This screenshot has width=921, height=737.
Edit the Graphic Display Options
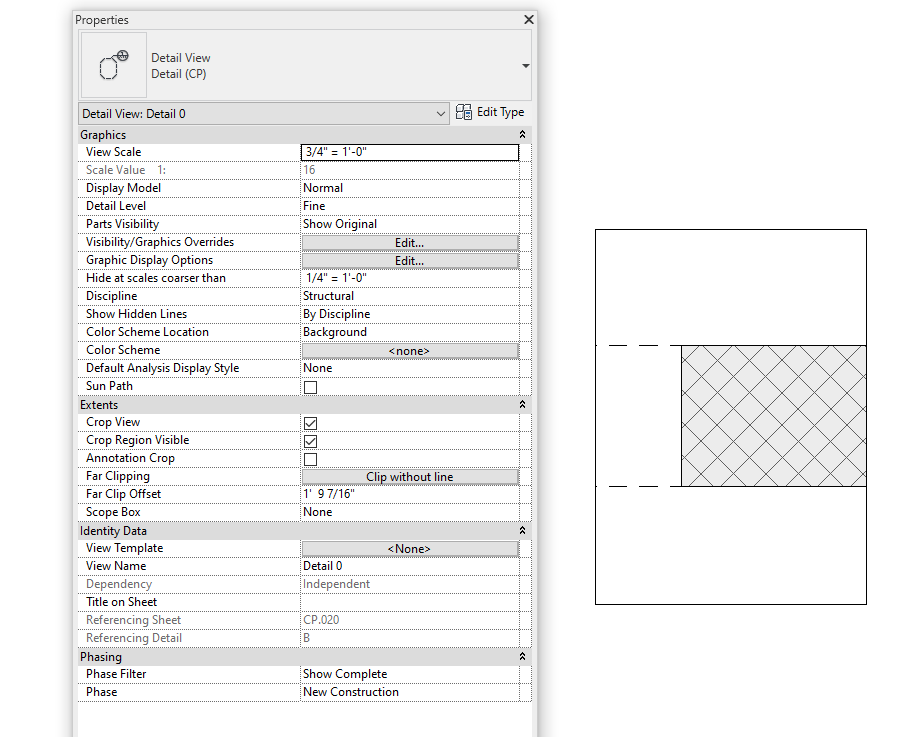[x=409, y=259]
